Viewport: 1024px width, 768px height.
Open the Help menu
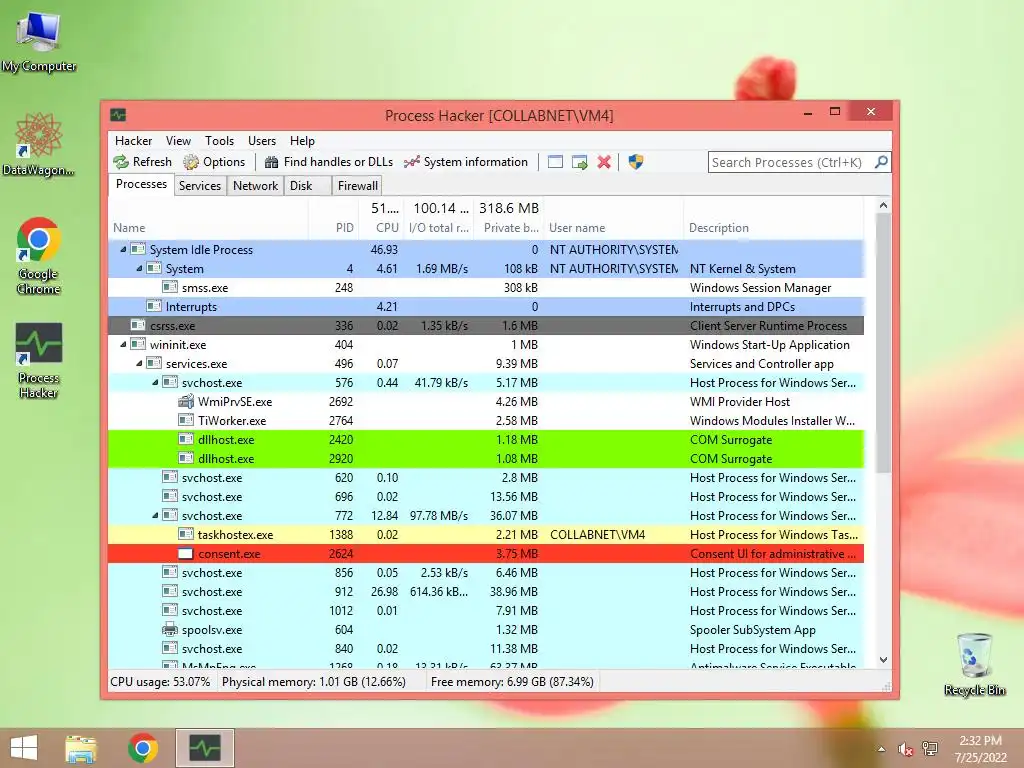click(x=302, y=141)
